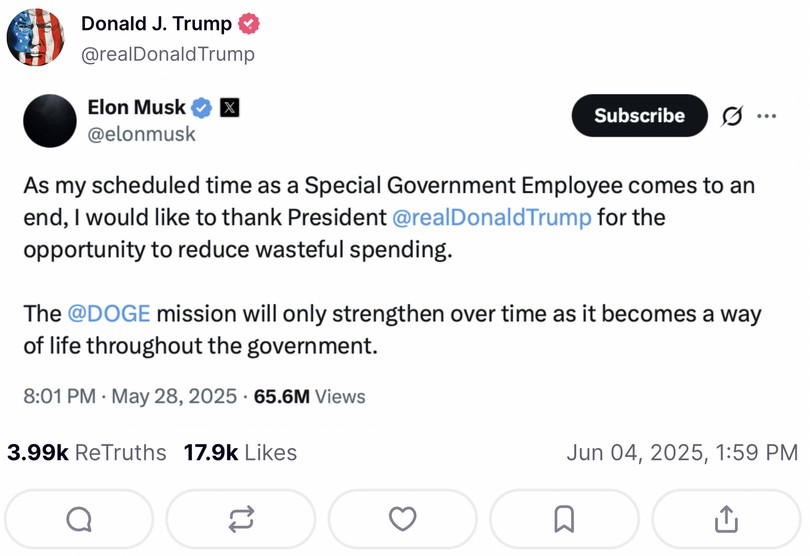The image size is (810, 556).
Task: Click the 8:01 PM May 28, 2025 timestamp
Action: pos(130,396)
